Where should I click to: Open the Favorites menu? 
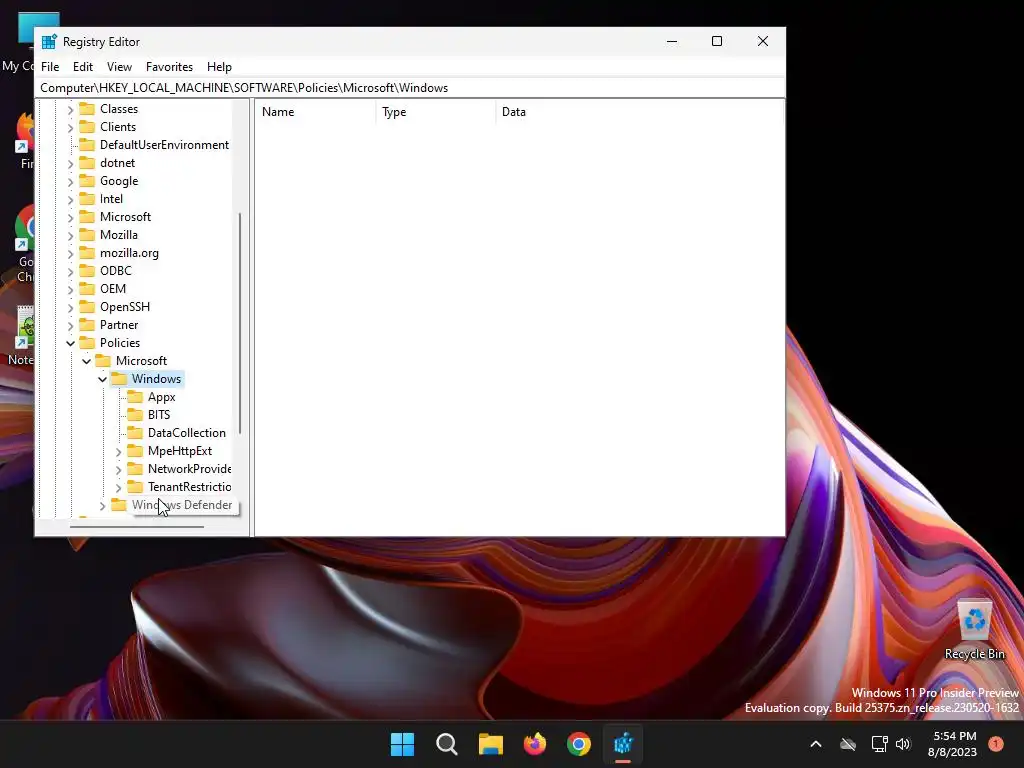click(169, 67)
